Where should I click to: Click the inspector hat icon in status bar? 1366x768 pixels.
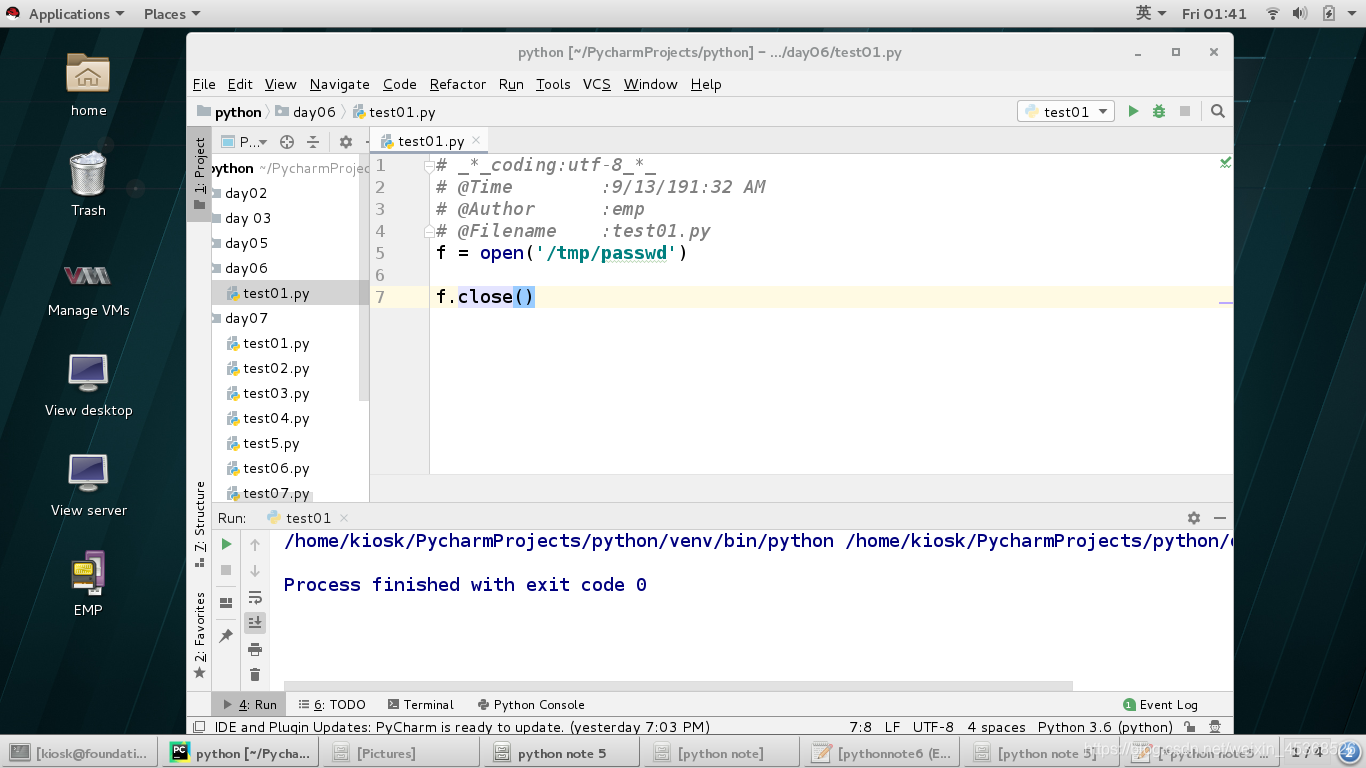[1215, 727]
